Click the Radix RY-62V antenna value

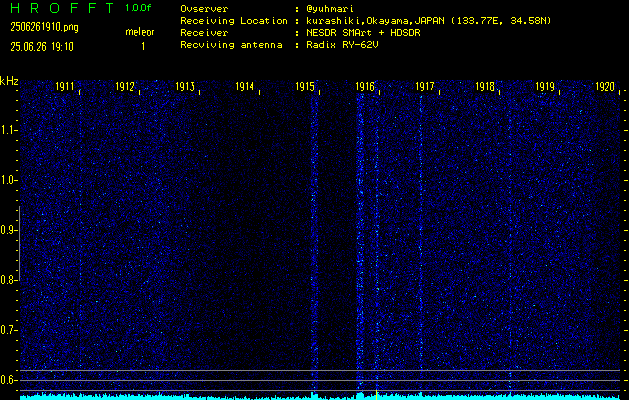pyautogui.click(x=342, y=45)
